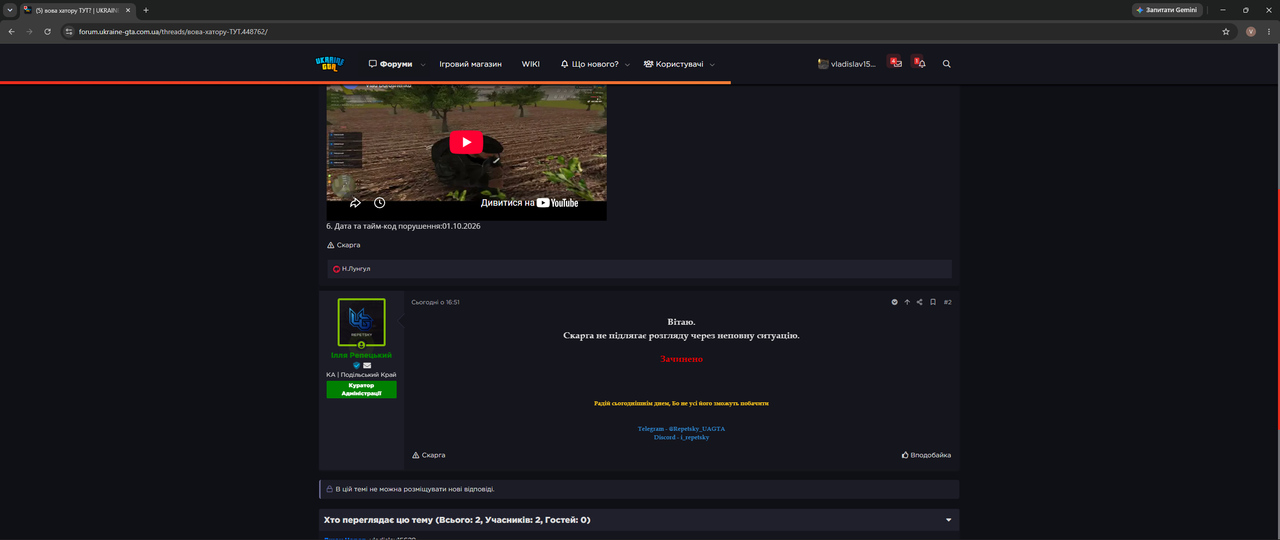Open post timestamp Сьогодні о 16:51
The image size is (1280, 540).
(x=435, y=302)
